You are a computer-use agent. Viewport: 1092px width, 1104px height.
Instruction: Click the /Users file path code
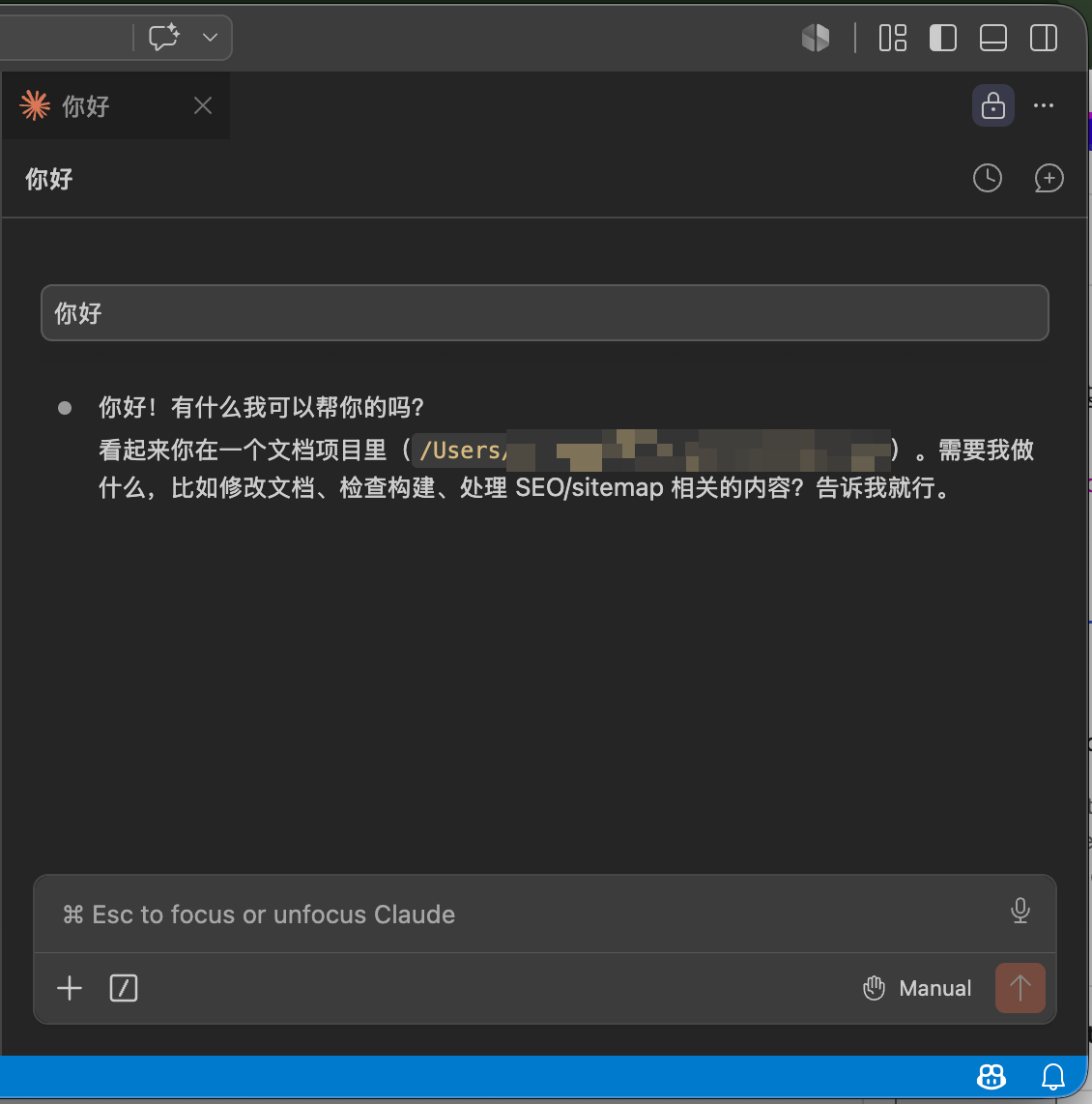pos(651,450)
